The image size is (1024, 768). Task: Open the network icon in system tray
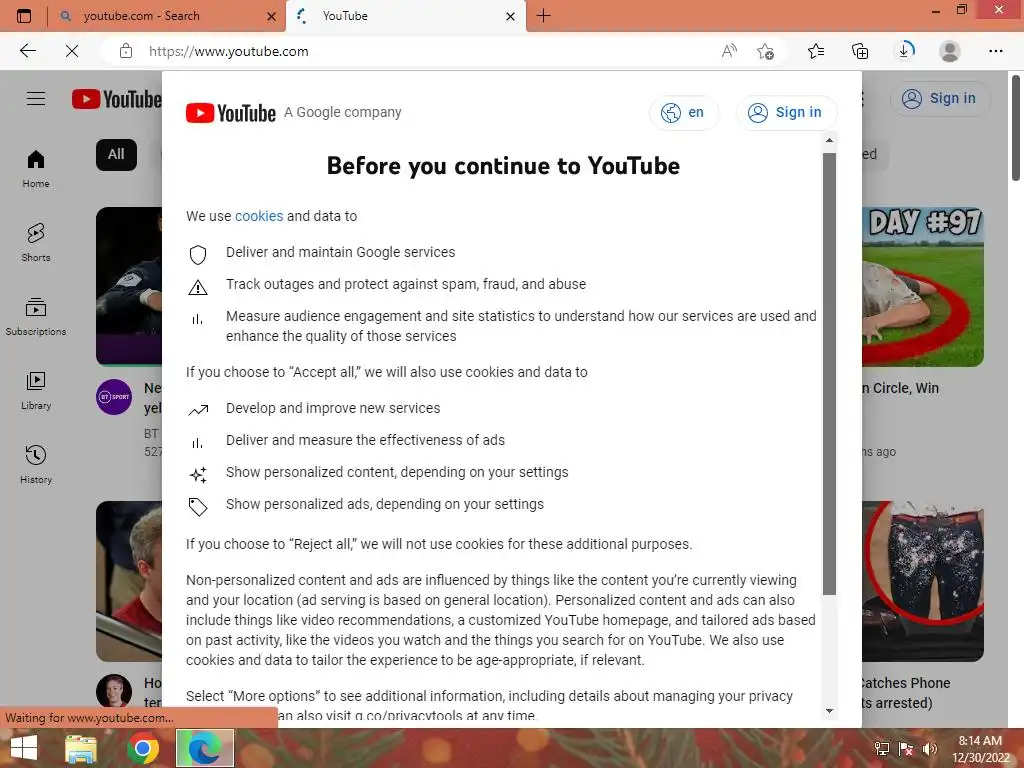(882, 749)
